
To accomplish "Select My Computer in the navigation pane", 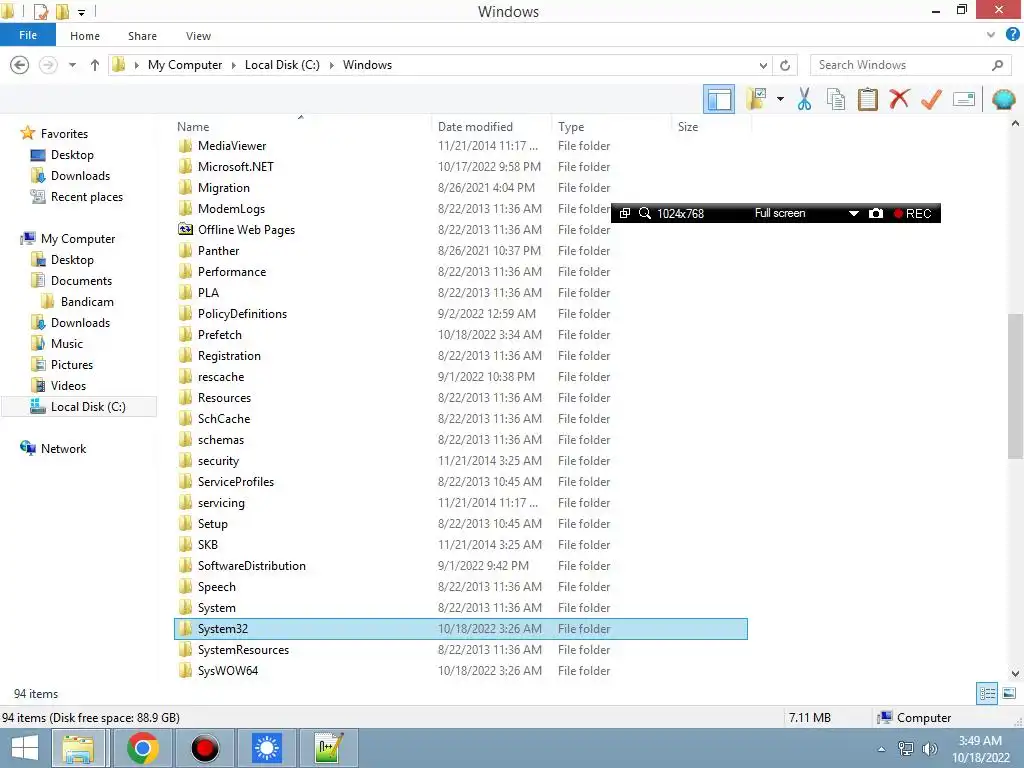I will [78, 238].
